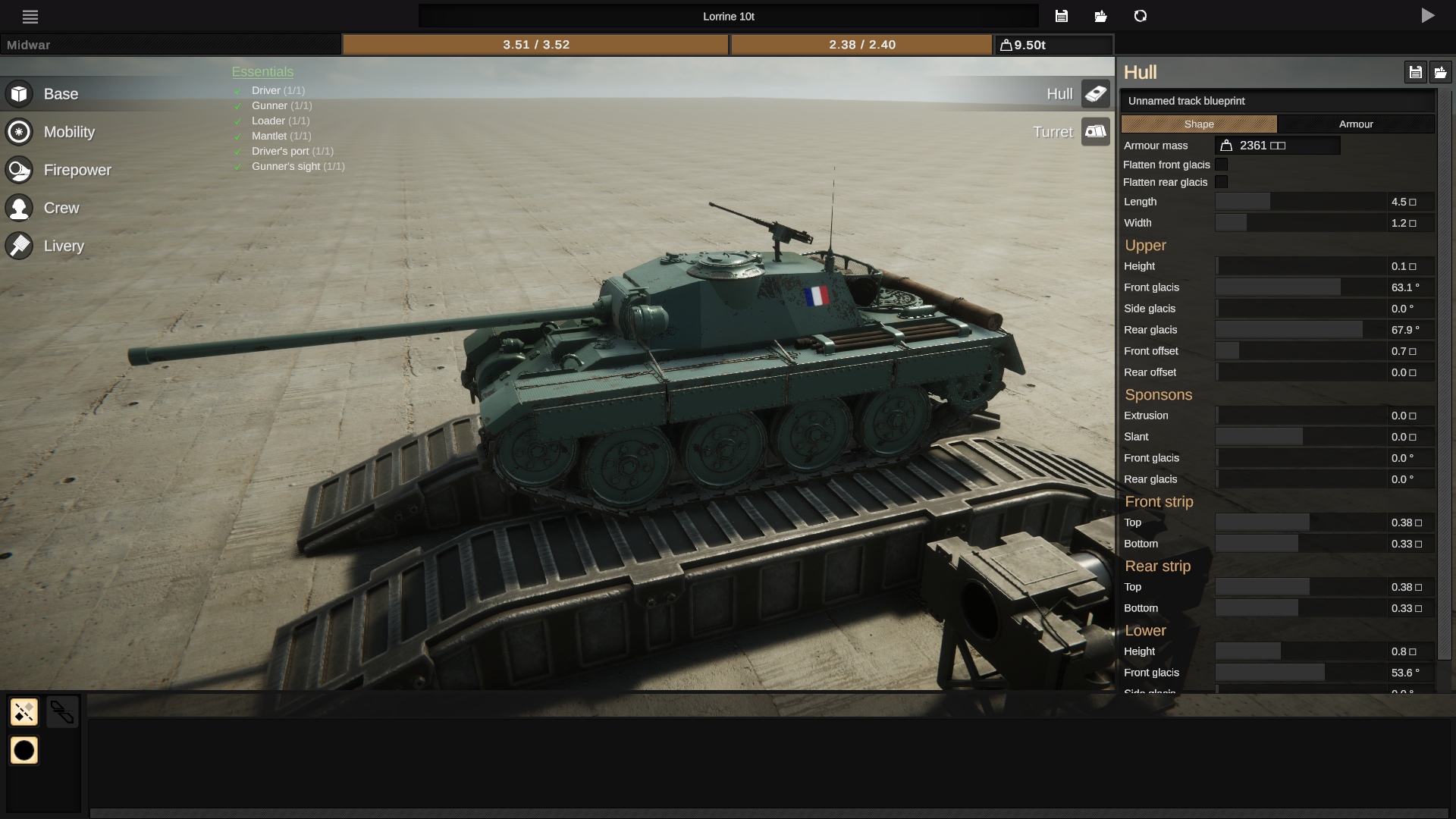Select the Turret component icon button
This screenshot has width=1456, height=819.
[1095, 132]
